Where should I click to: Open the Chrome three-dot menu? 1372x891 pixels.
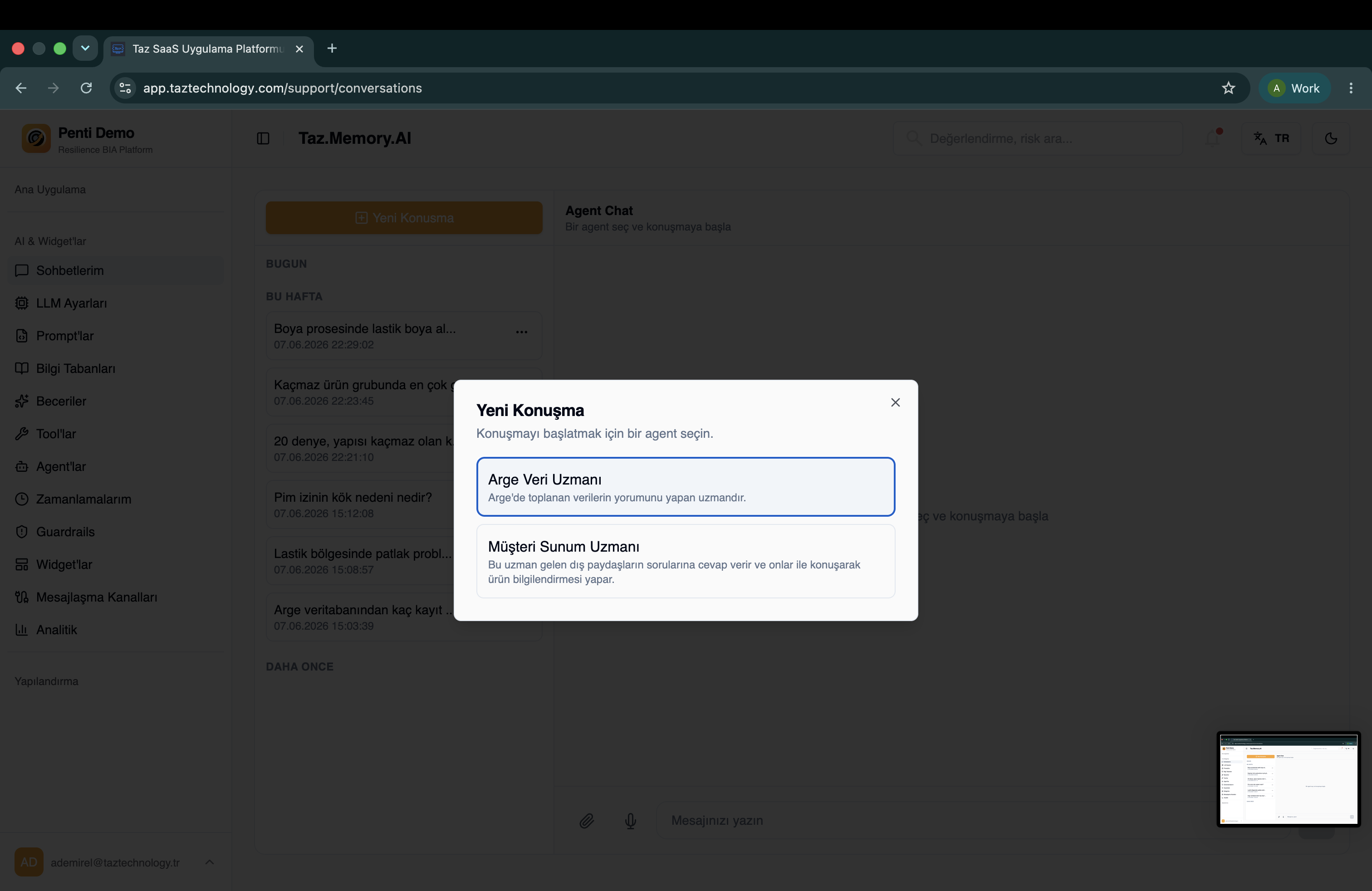point(1351,88)
